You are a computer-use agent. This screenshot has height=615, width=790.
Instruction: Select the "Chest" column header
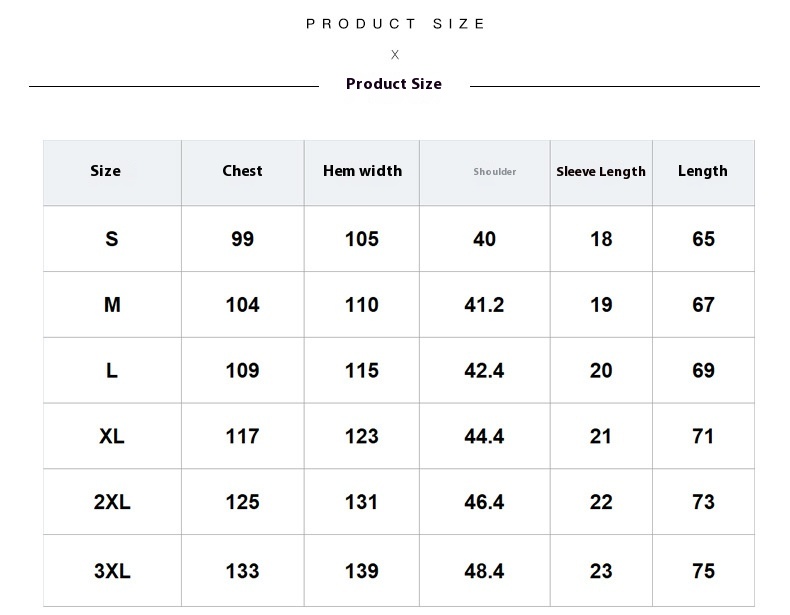242,171
